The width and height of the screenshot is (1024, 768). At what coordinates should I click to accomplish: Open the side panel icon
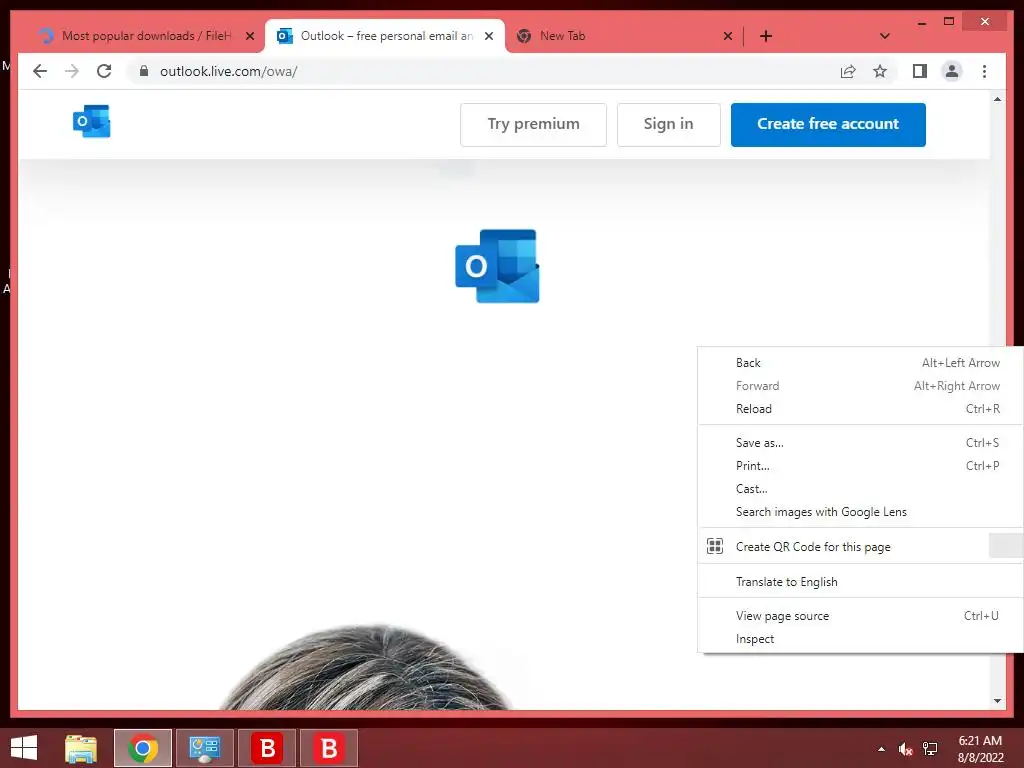[x=920, y=71]
